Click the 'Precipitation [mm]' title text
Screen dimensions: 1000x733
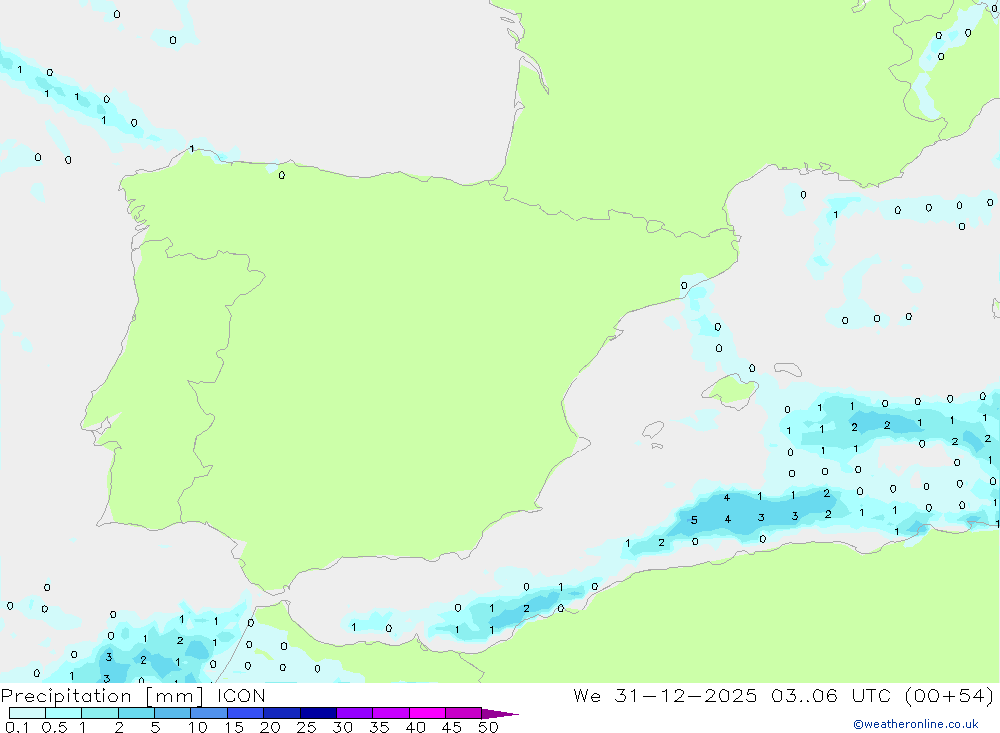tap(102, 696)
